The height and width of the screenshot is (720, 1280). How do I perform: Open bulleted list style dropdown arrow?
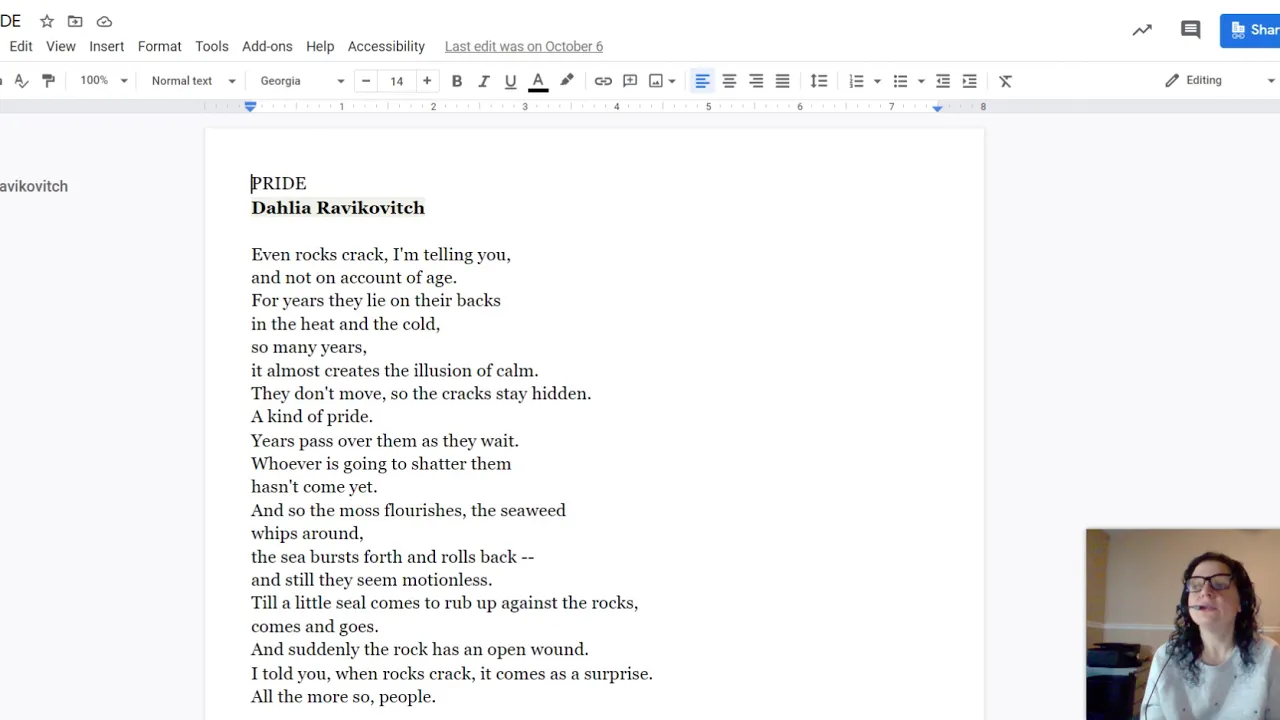pos(921,81)
